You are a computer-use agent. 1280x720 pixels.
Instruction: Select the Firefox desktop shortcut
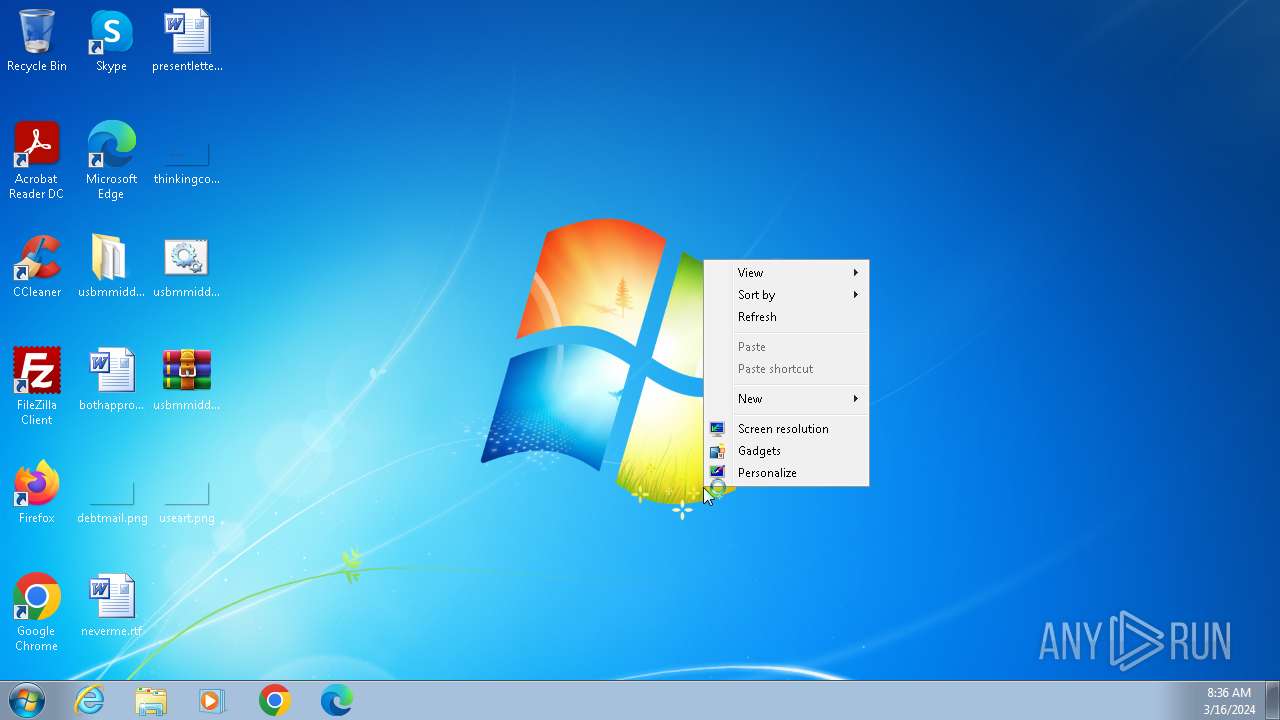[x=37, y=493]
